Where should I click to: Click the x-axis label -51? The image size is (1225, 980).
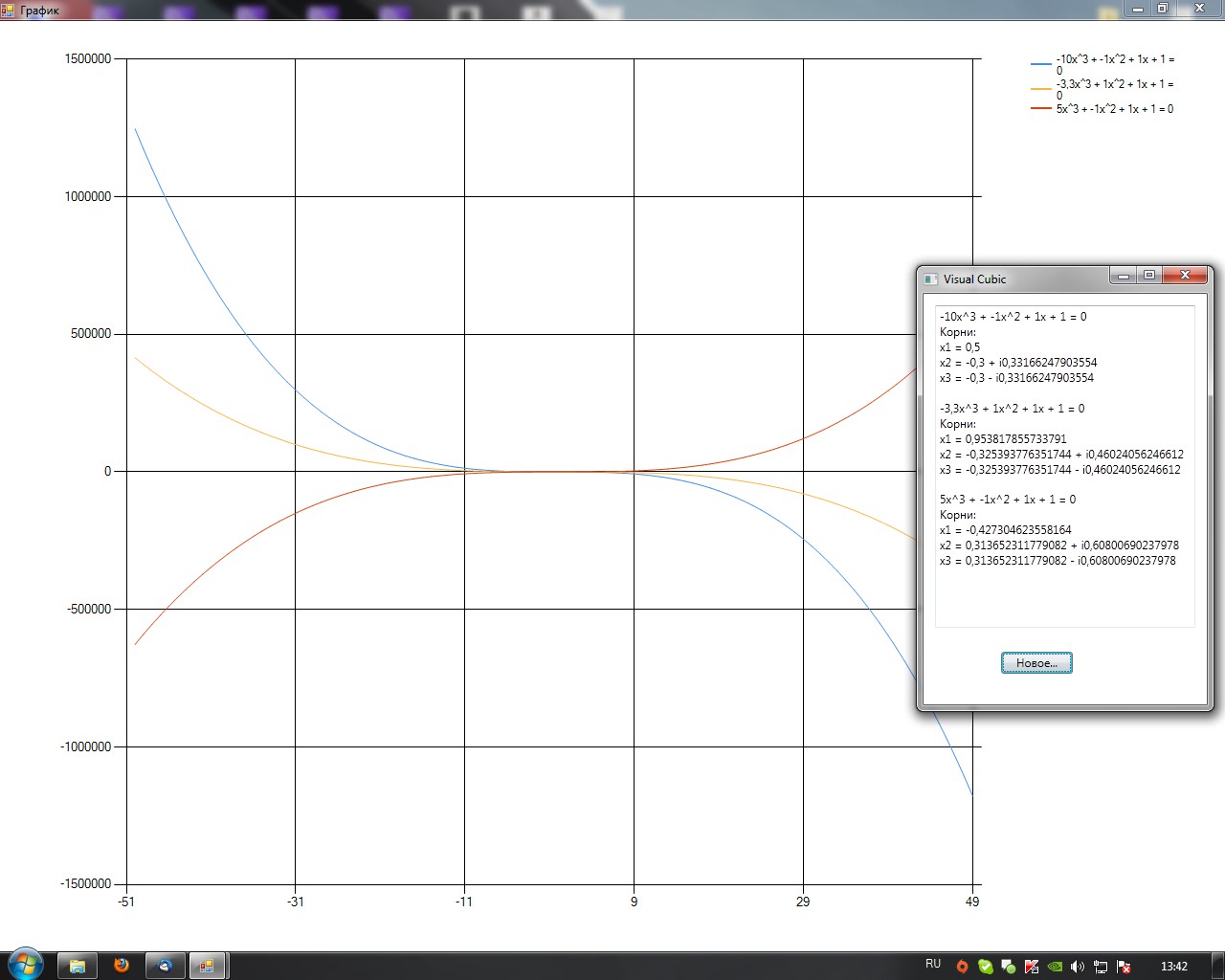pos(125,902)
